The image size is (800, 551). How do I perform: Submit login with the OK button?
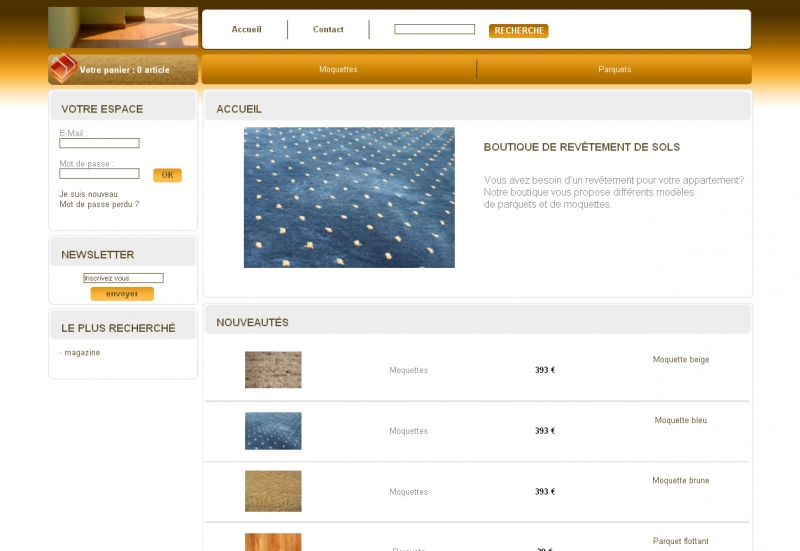point(167,175)
